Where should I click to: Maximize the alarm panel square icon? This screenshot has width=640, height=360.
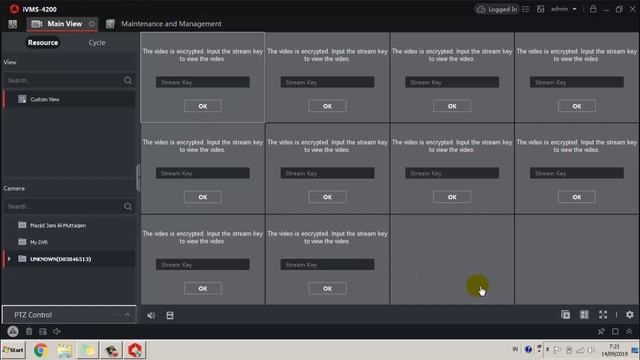(x=615, y=331)
